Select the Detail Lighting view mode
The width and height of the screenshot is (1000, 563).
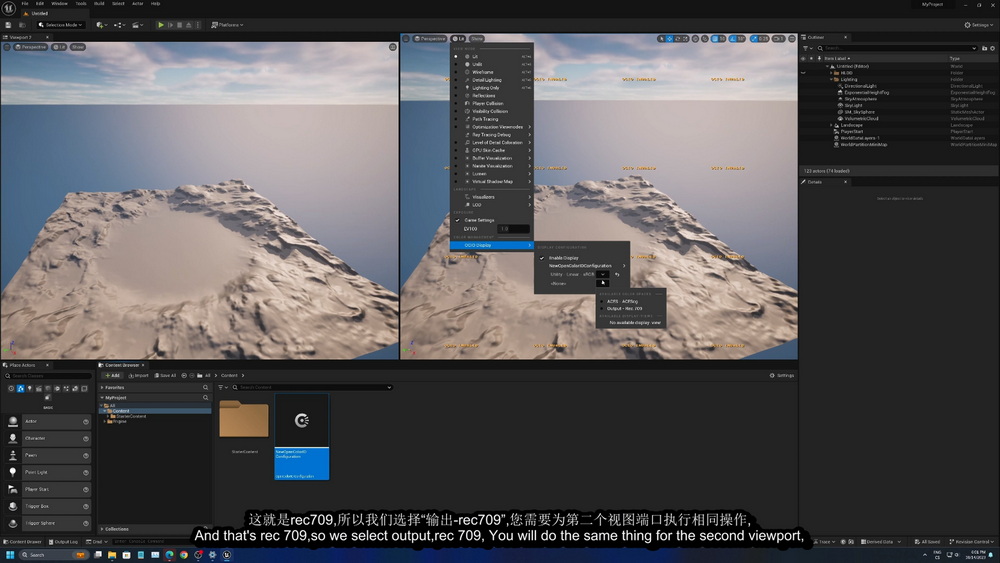(492, 80)
